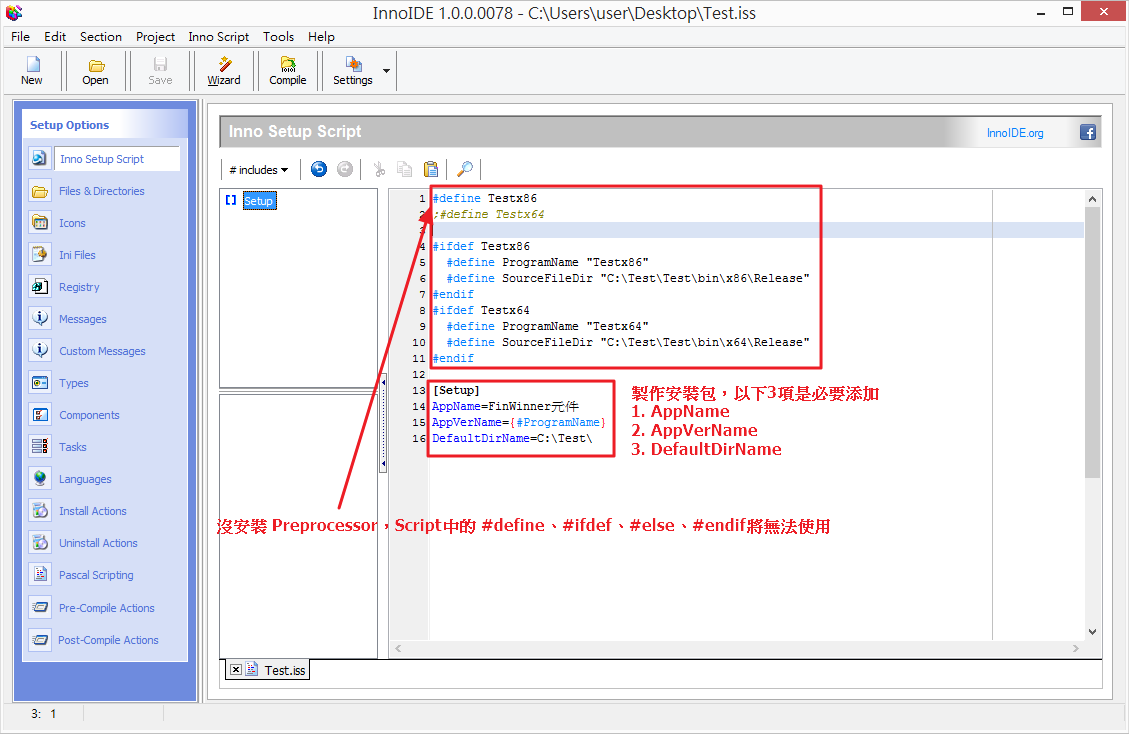The image size is (1129, 734).
Task: Click the Facebook icon in header
Action: click(1087, 131)
